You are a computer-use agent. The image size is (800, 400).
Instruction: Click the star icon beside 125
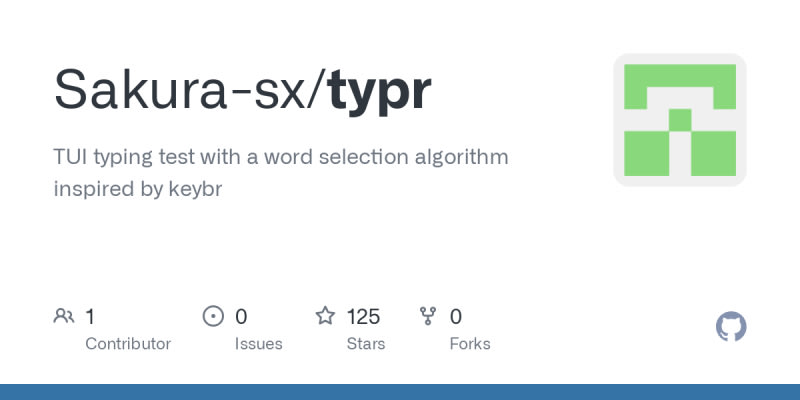(x=325, y=316)
